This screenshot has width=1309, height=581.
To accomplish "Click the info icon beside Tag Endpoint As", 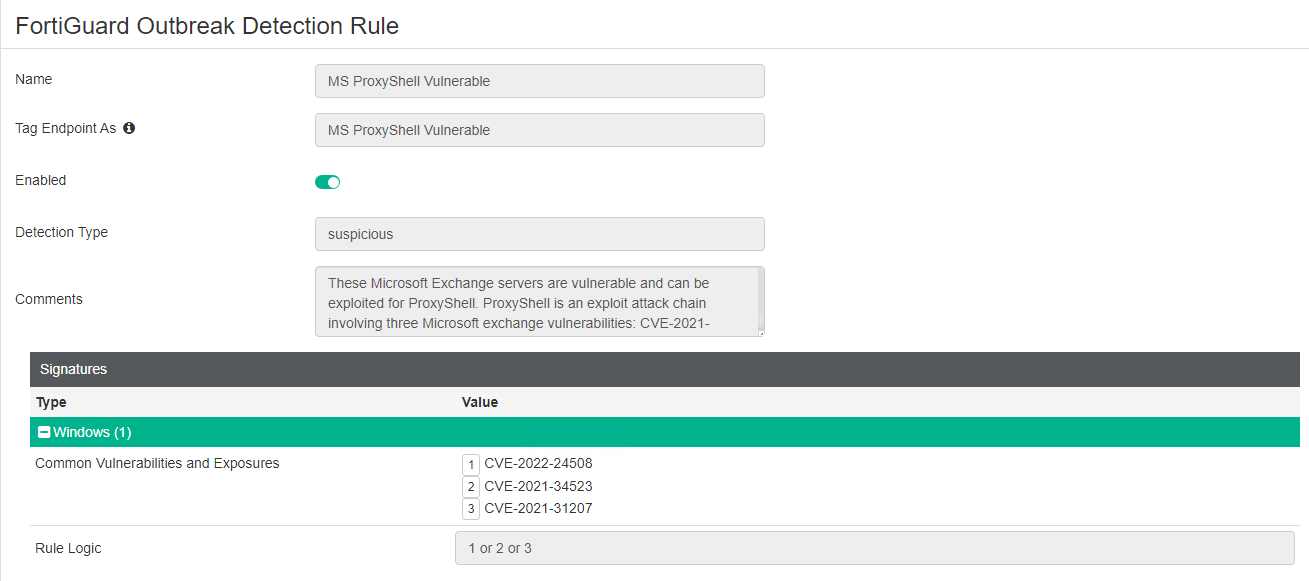I will [130, 128].
